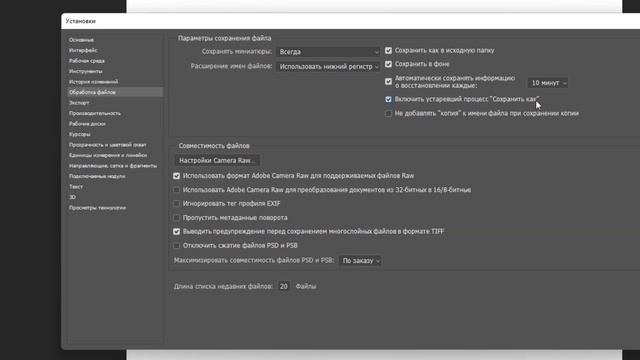640x360 pixels.
Task: Change the 10 минут autosave interval dropdown
Action: coord(548,83)
